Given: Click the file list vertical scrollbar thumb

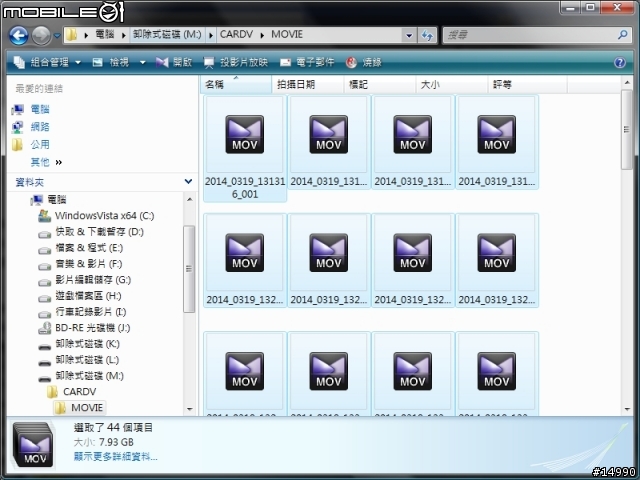Looking at the screenshot, I should point(626,129).
